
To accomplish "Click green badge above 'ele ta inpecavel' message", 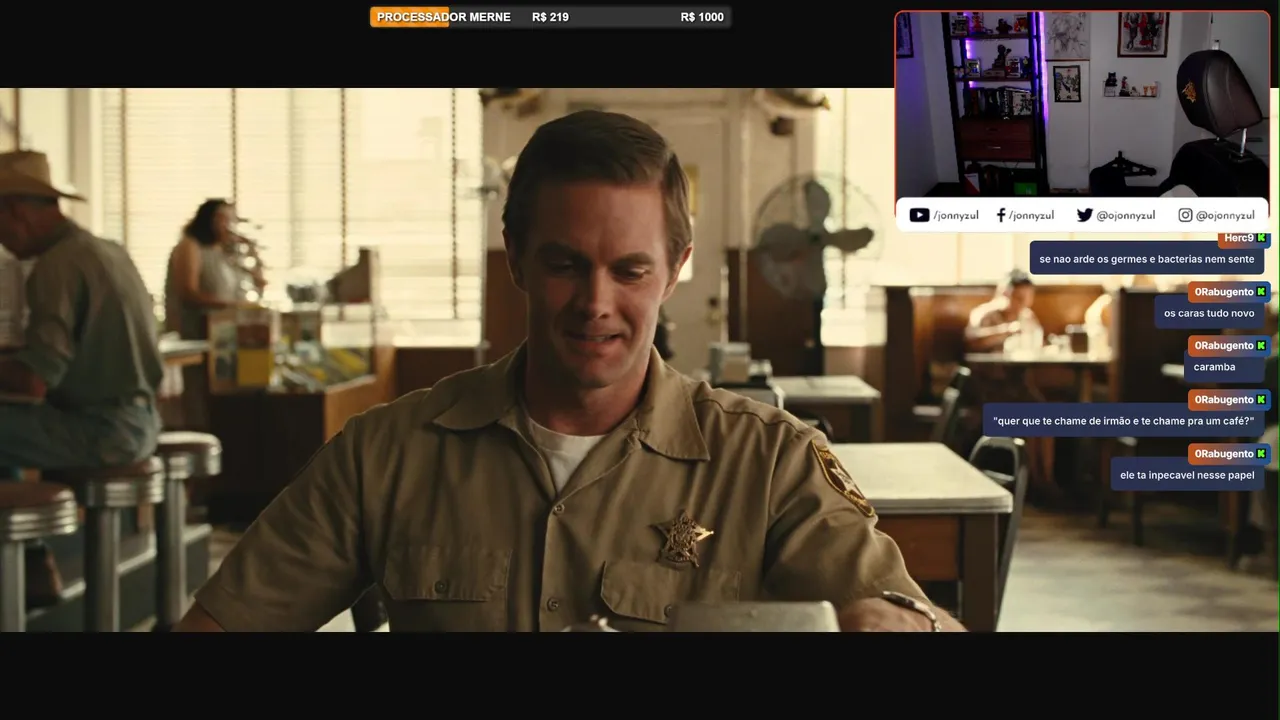I will click(x=1261, y=454).
